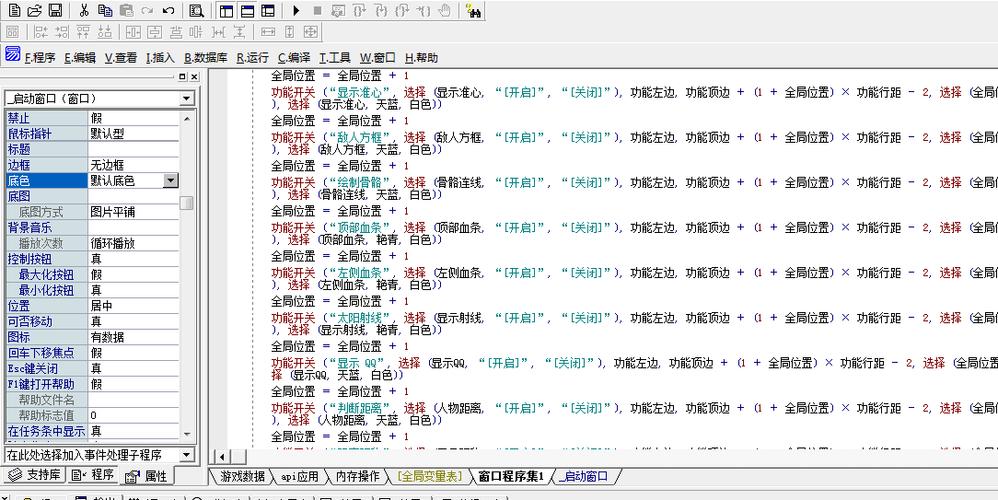This screenshot has height=500, width=998.
Task: Open the C.编译 menu
Action: tap(294, 58)
